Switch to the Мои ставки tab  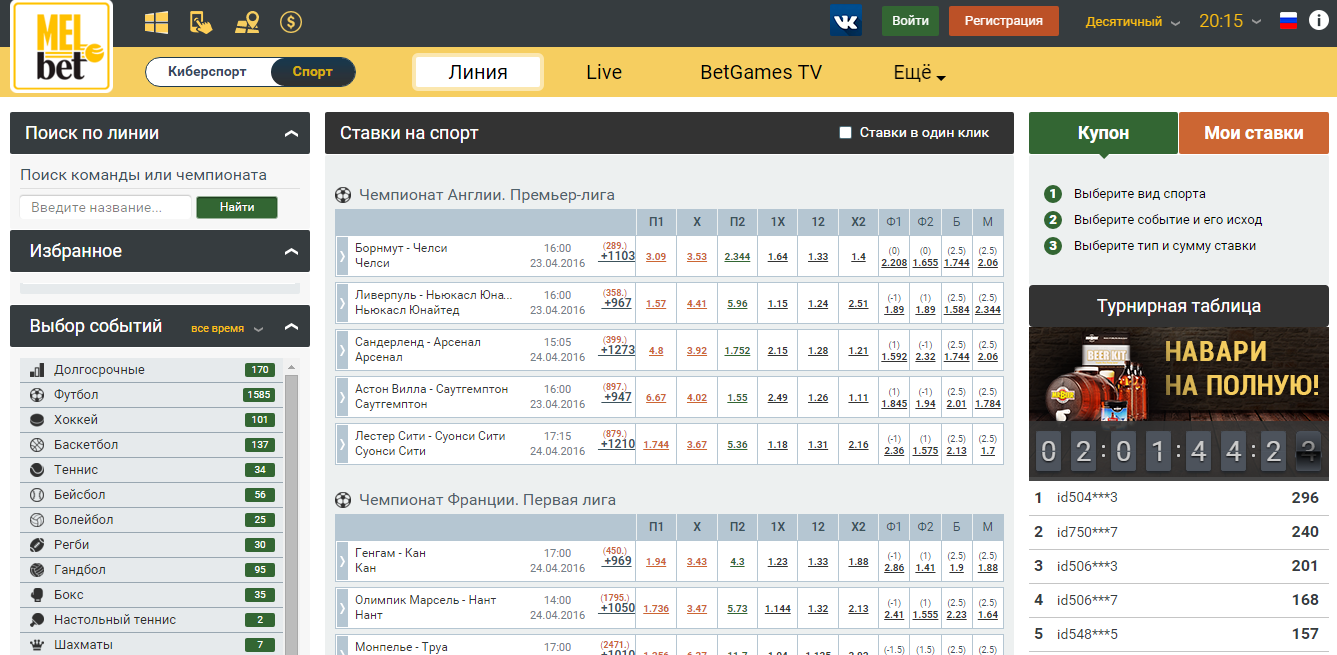(1254, 133)
